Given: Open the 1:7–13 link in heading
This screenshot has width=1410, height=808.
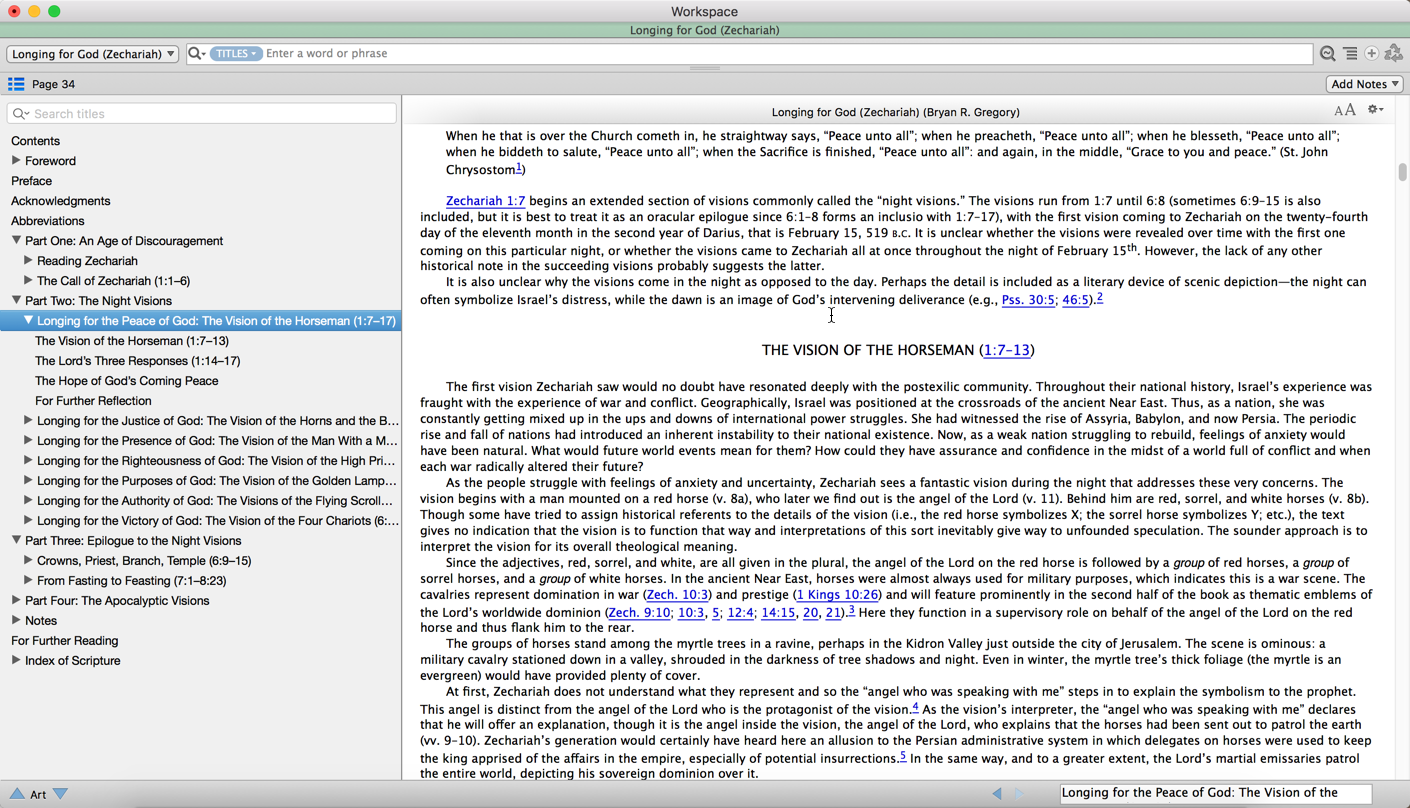Looking at the screenshot, I should [1006, 350].
